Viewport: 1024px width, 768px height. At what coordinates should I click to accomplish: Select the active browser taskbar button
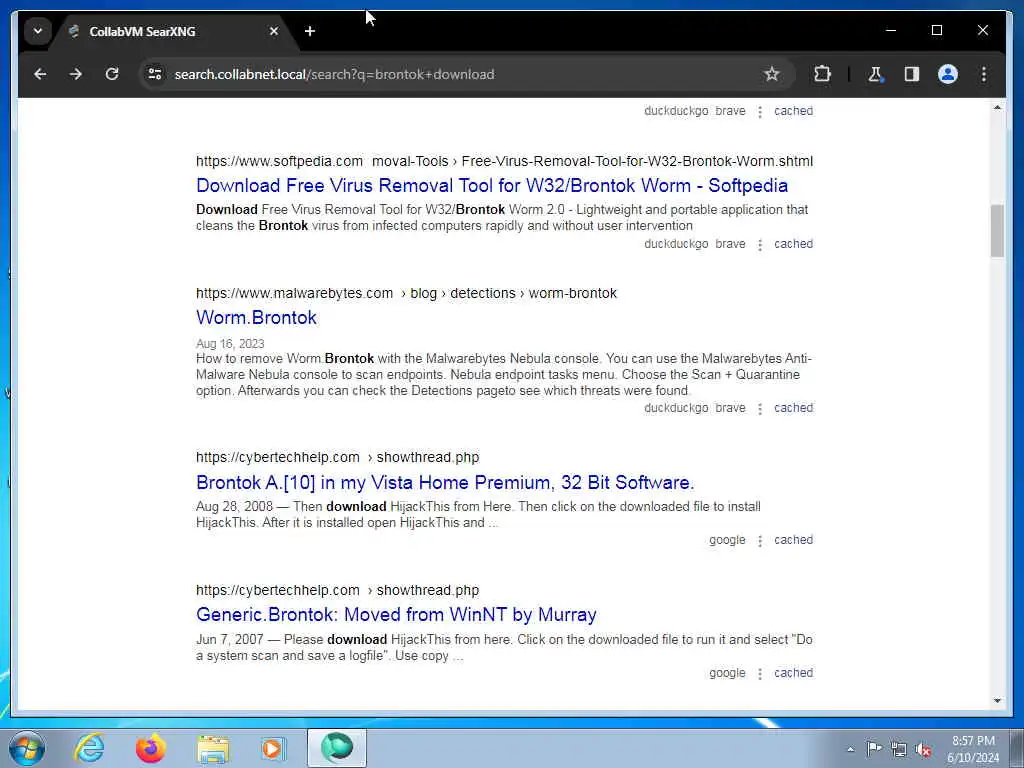pos(337,748)
